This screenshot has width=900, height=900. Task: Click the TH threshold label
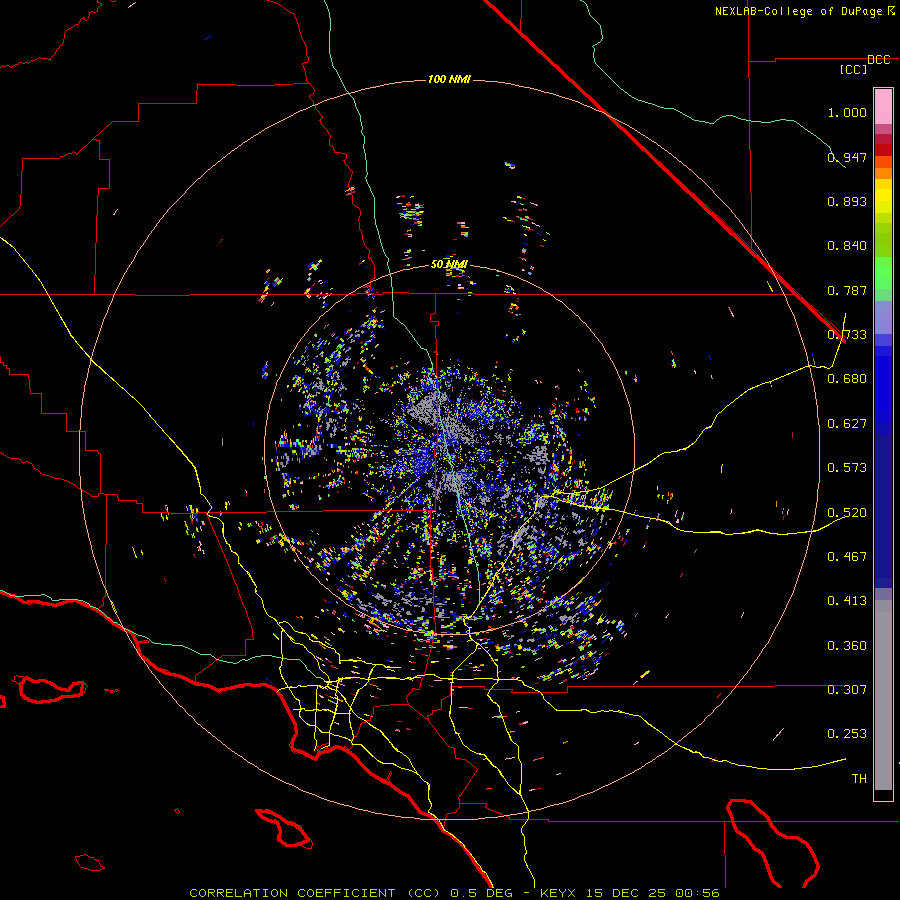(859, 779)
